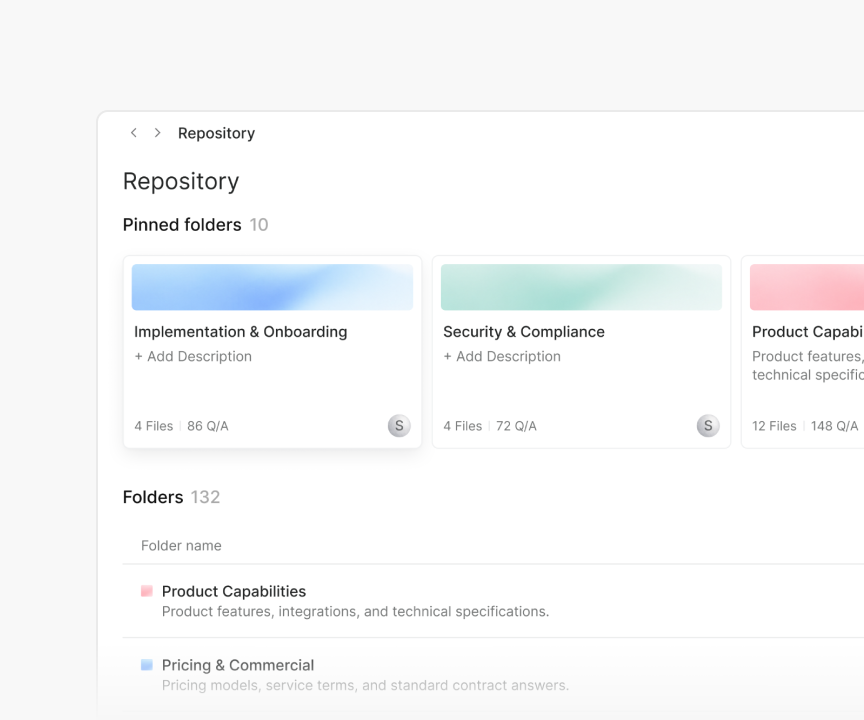
Task: Click the green gradient banner of Security & Compliance
Action: [x=581, y=287]
